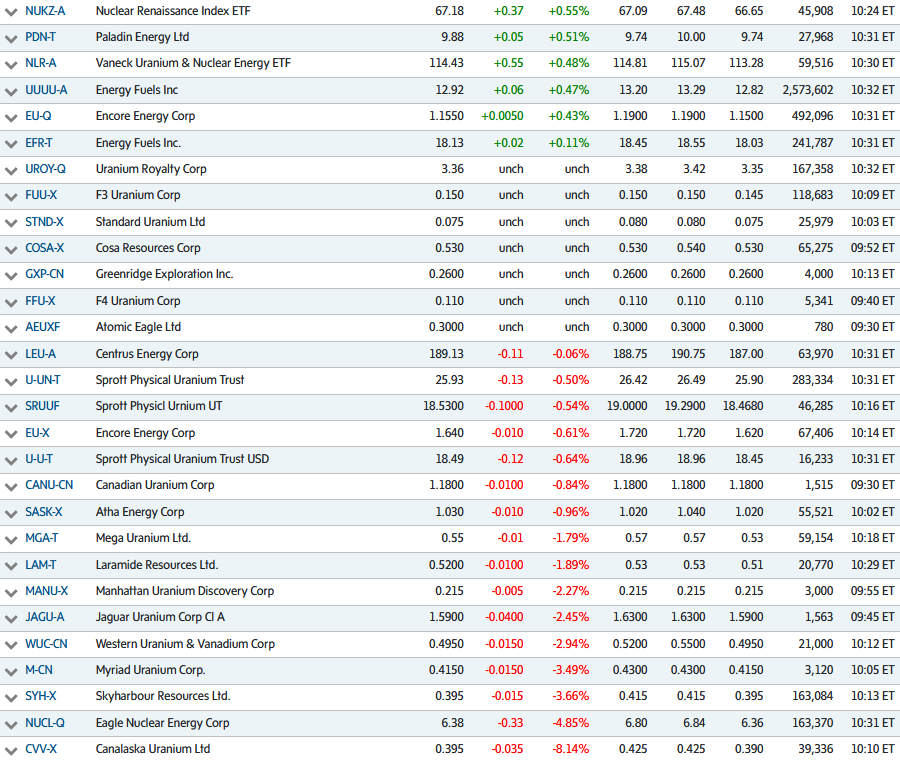This screenshot has height=760, width=900.
Task: Open the EU-Q ticker link
Action: tap(38, 116)
